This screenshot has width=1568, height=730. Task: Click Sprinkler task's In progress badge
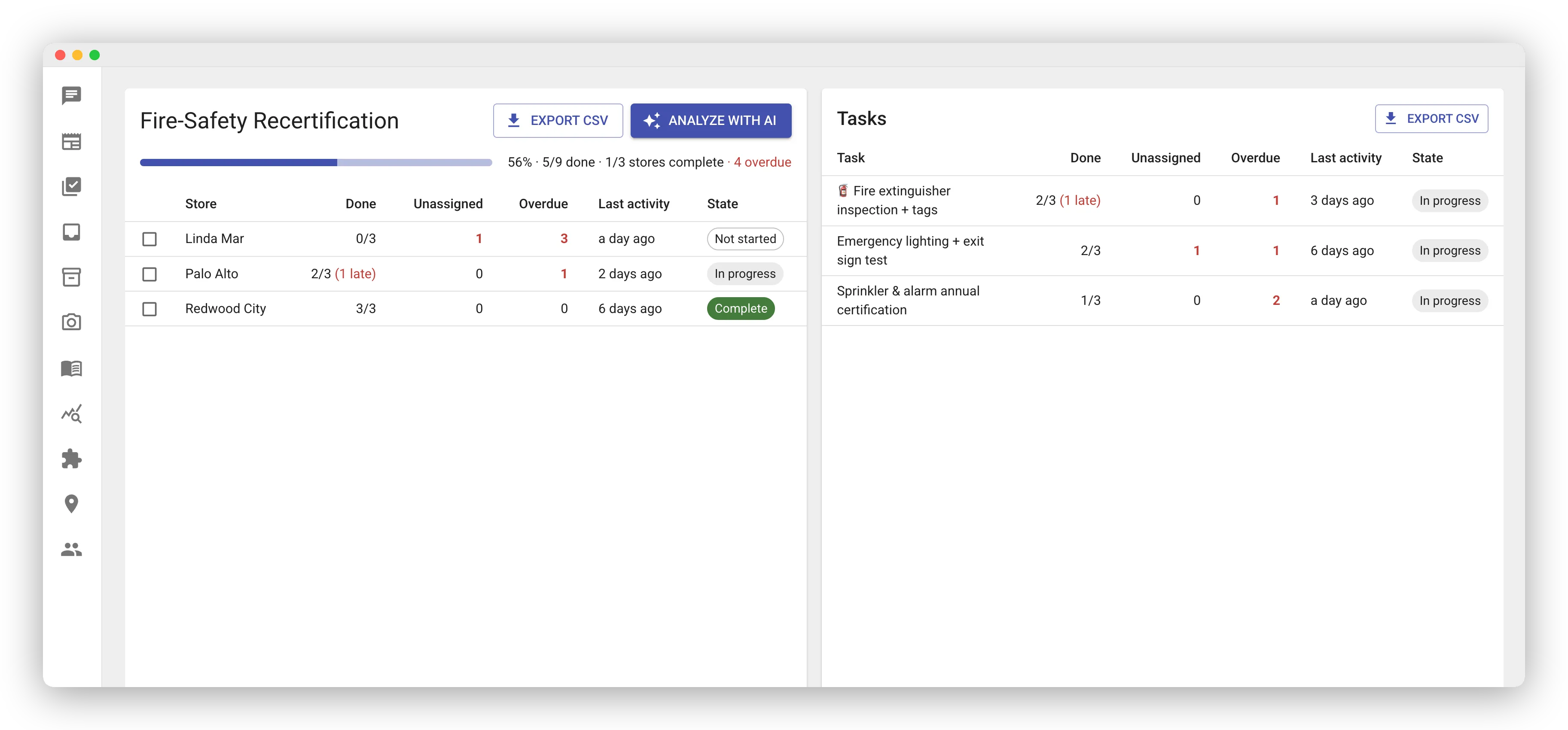1450,301
